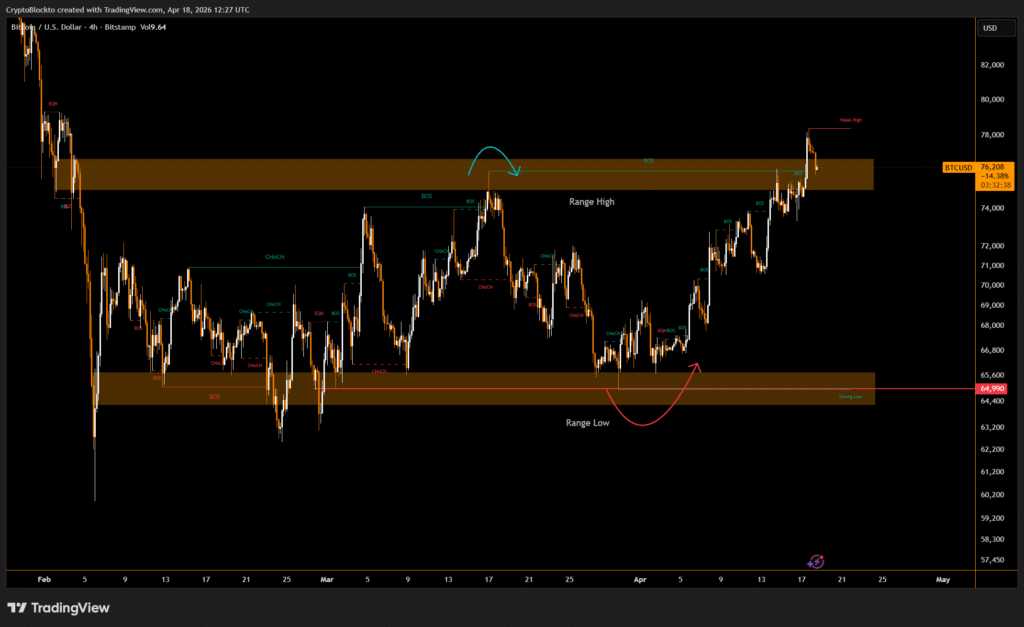The height and width of the screenshot is (627, 1024).
Task: Open the USD currency selector
Action: coord(990,28)
